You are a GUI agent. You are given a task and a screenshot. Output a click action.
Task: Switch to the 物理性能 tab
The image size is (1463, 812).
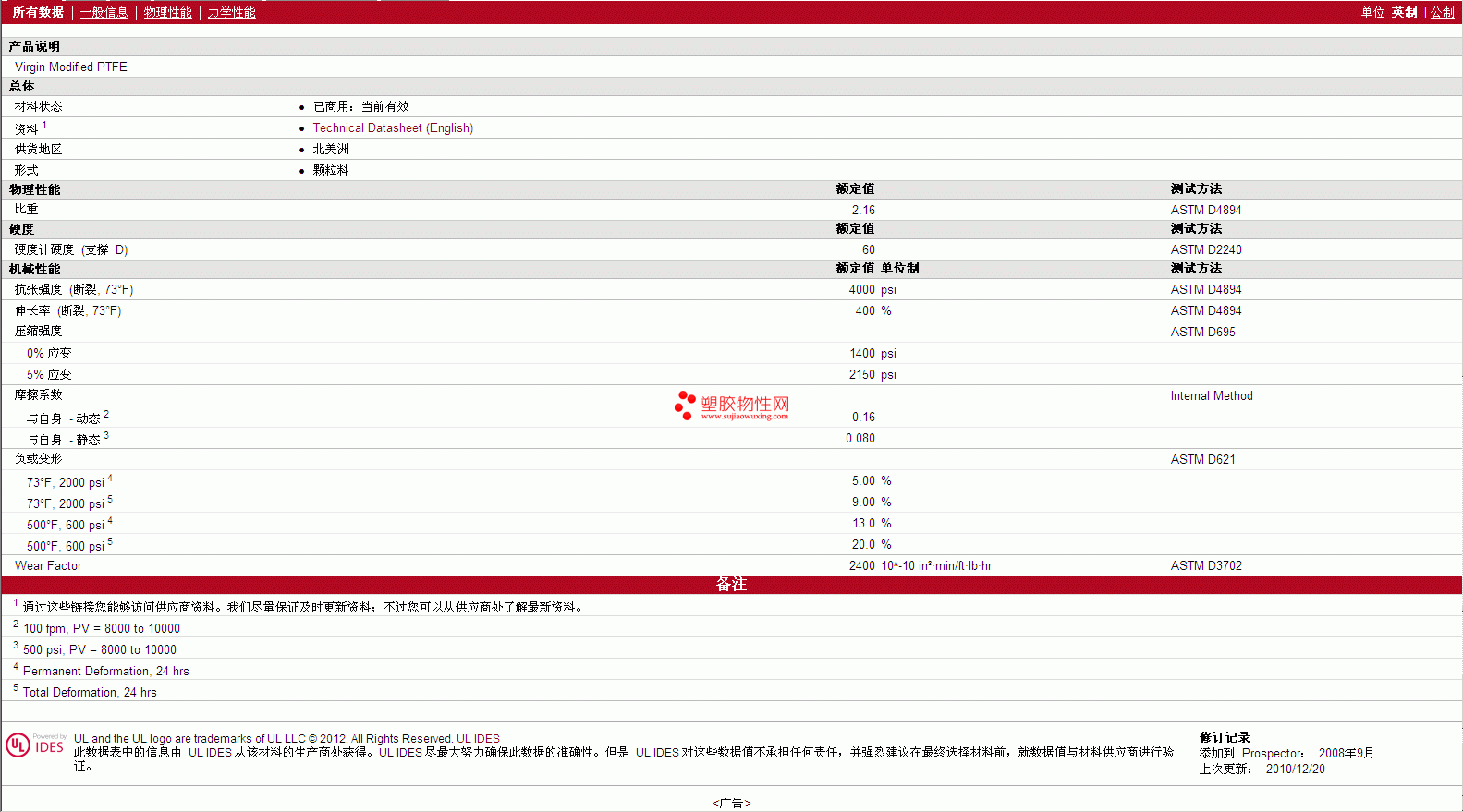tap(168, 12)
